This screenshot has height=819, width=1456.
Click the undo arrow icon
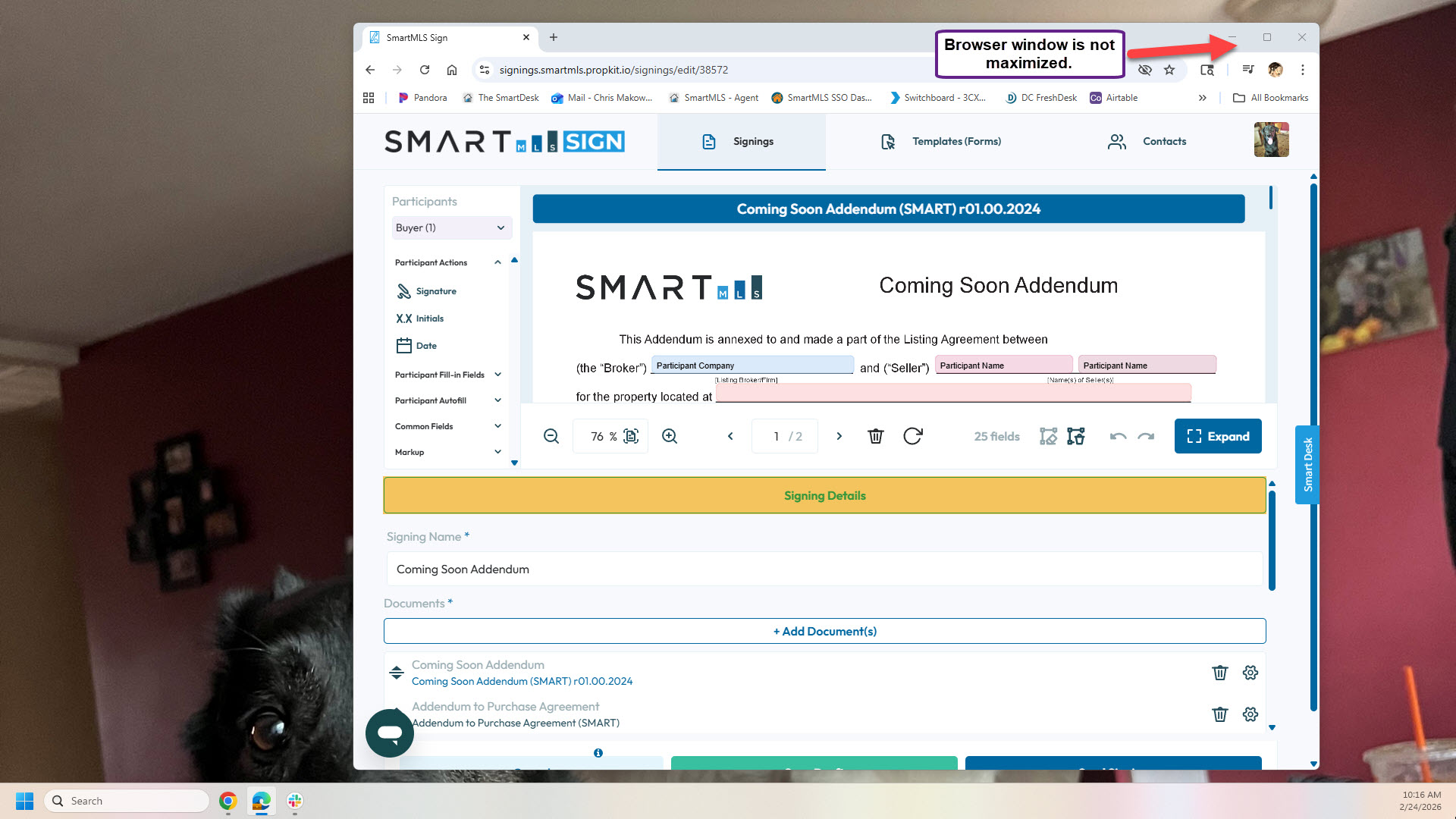point(1118,436)
